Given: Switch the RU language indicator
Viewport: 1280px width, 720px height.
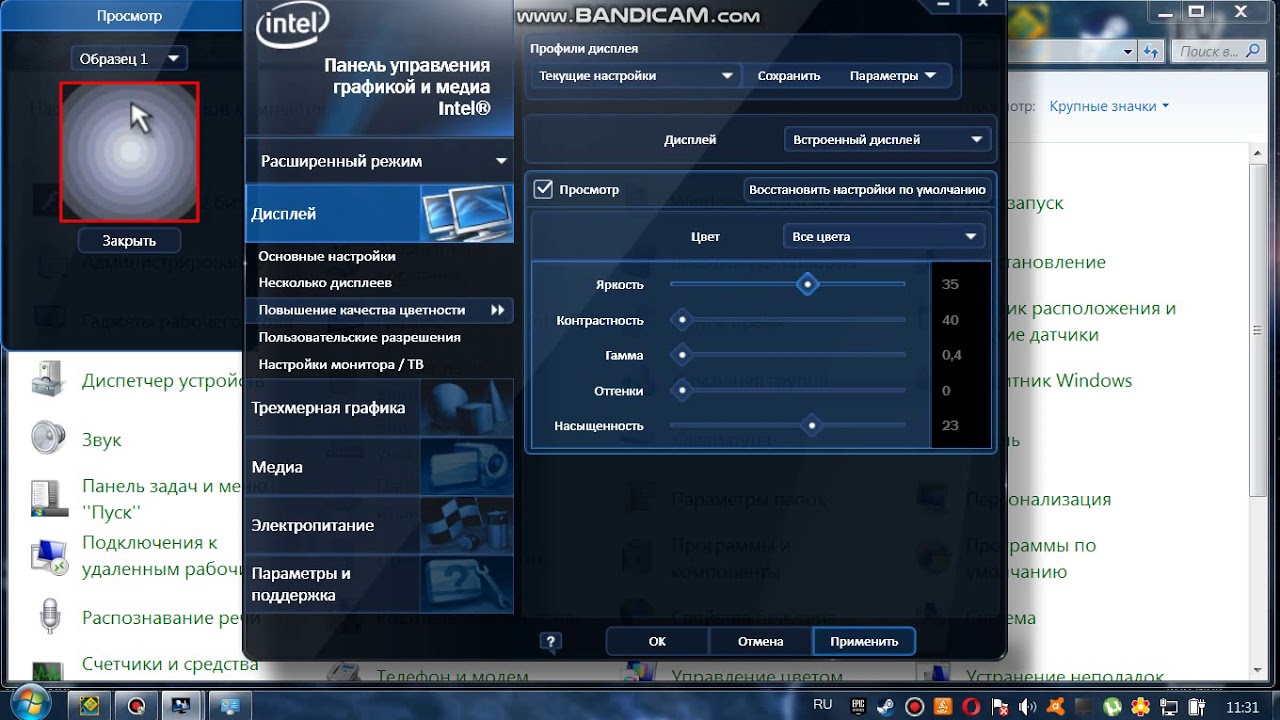Looking at the screenshot, I should click(823, 705).
